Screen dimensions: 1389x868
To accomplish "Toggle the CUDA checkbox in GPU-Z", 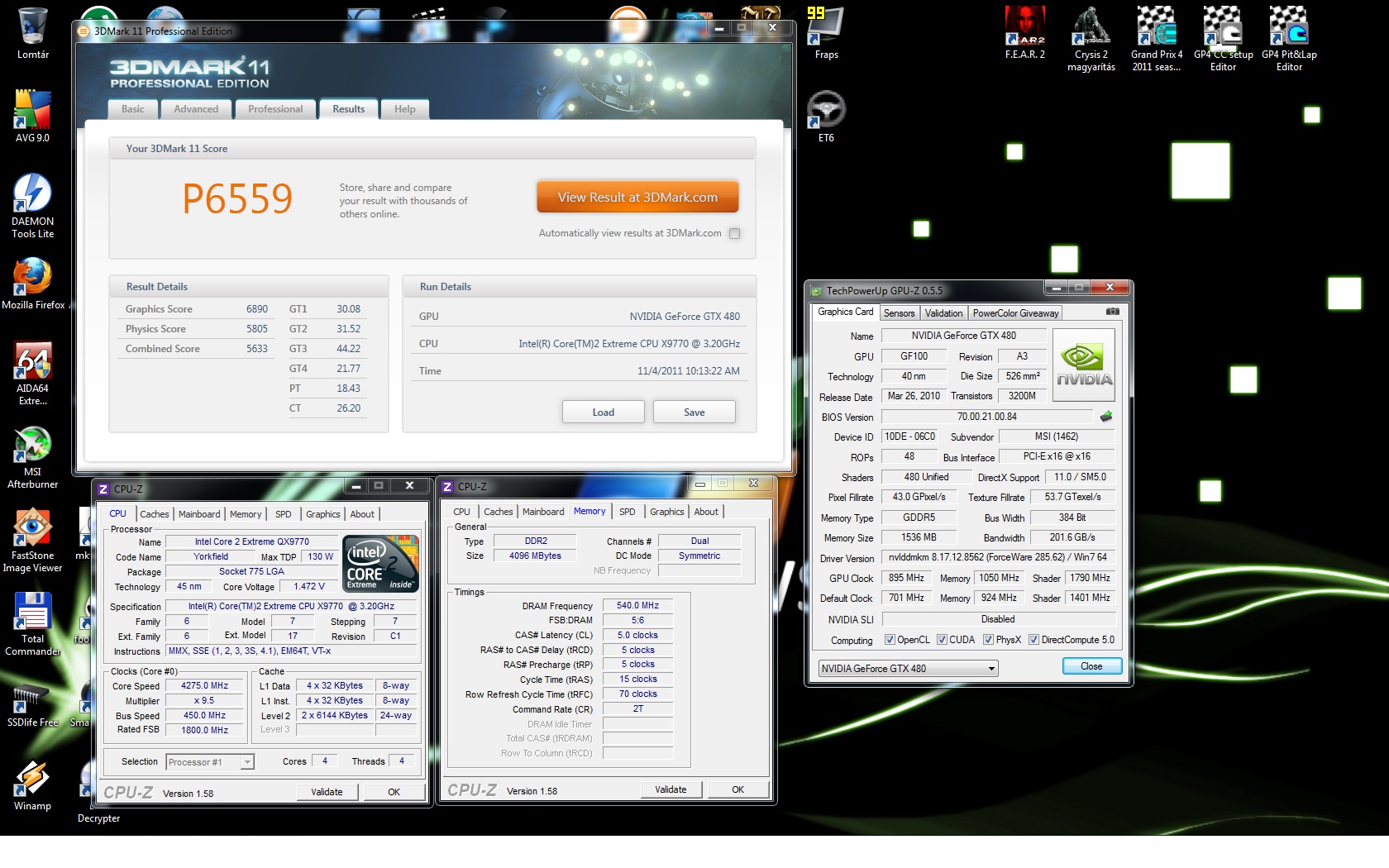I will point(942,640).
